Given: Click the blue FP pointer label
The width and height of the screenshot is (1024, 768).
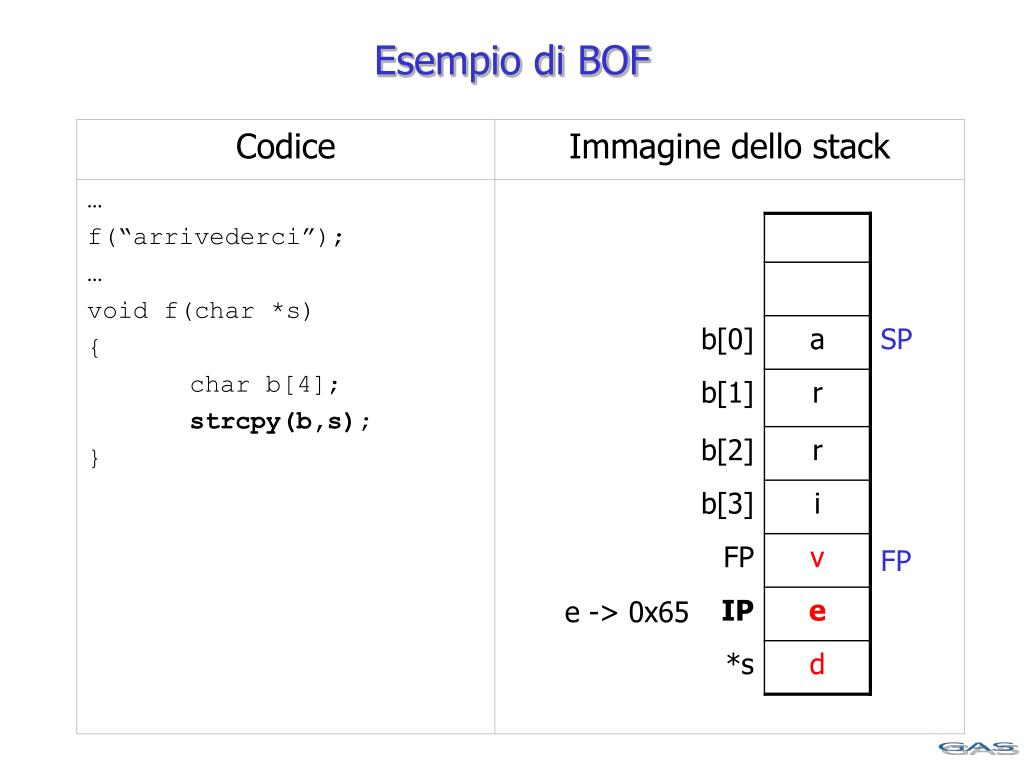Looking at the screenshot, I should [x=895, y=561].
